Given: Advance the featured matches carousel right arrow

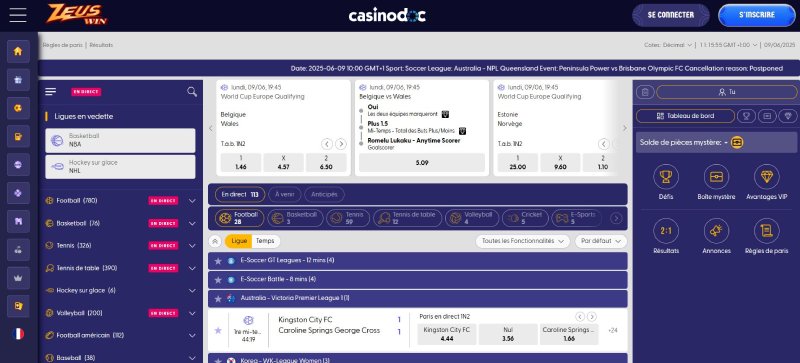Looking at the screenshot, I should point(624,128).
